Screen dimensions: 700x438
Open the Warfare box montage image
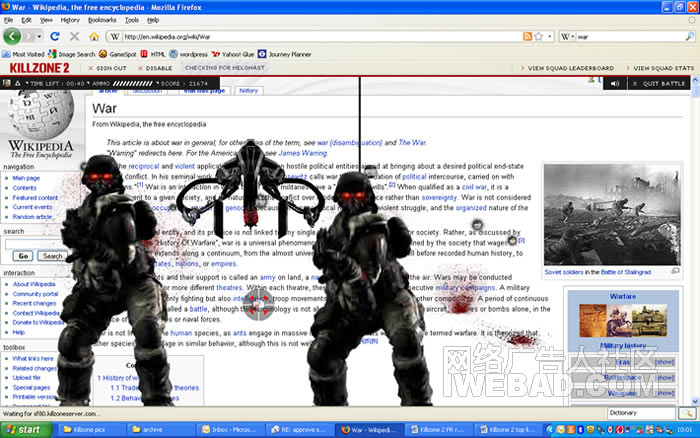[x=623, y=320]
